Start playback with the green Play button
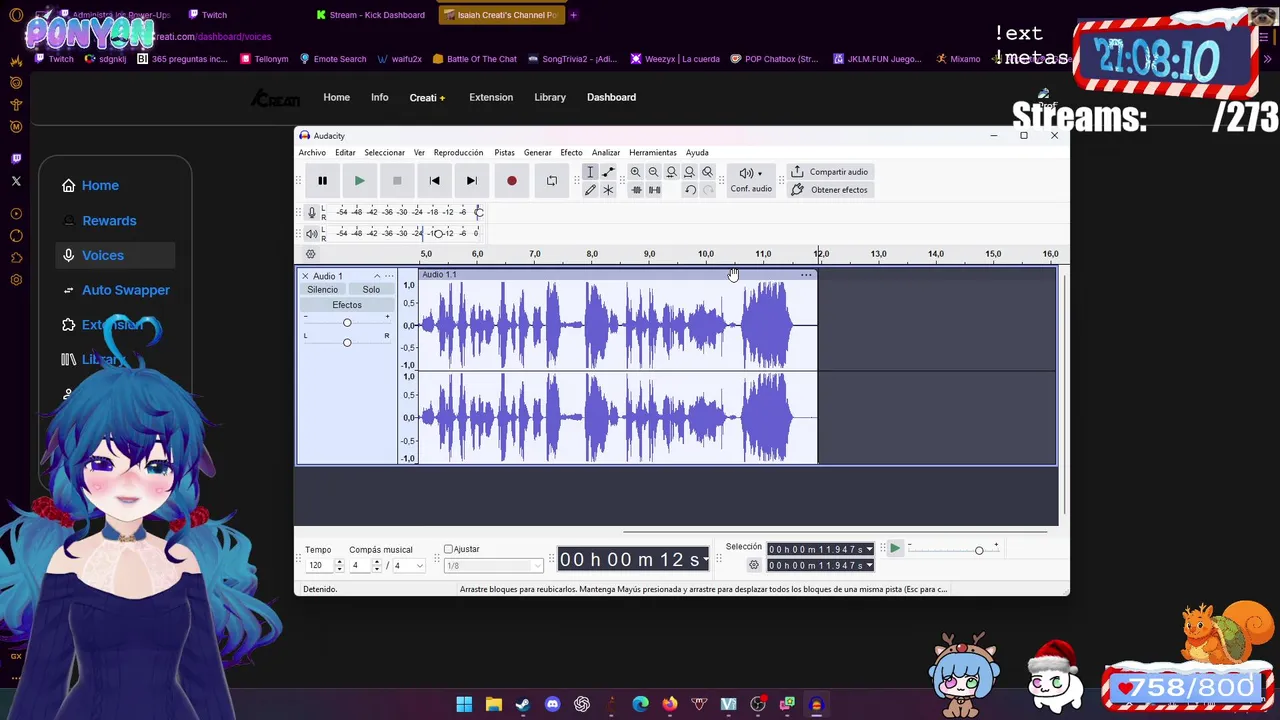Image resolution: width=1280 pixels, height=720 pixels. point(359,181)
